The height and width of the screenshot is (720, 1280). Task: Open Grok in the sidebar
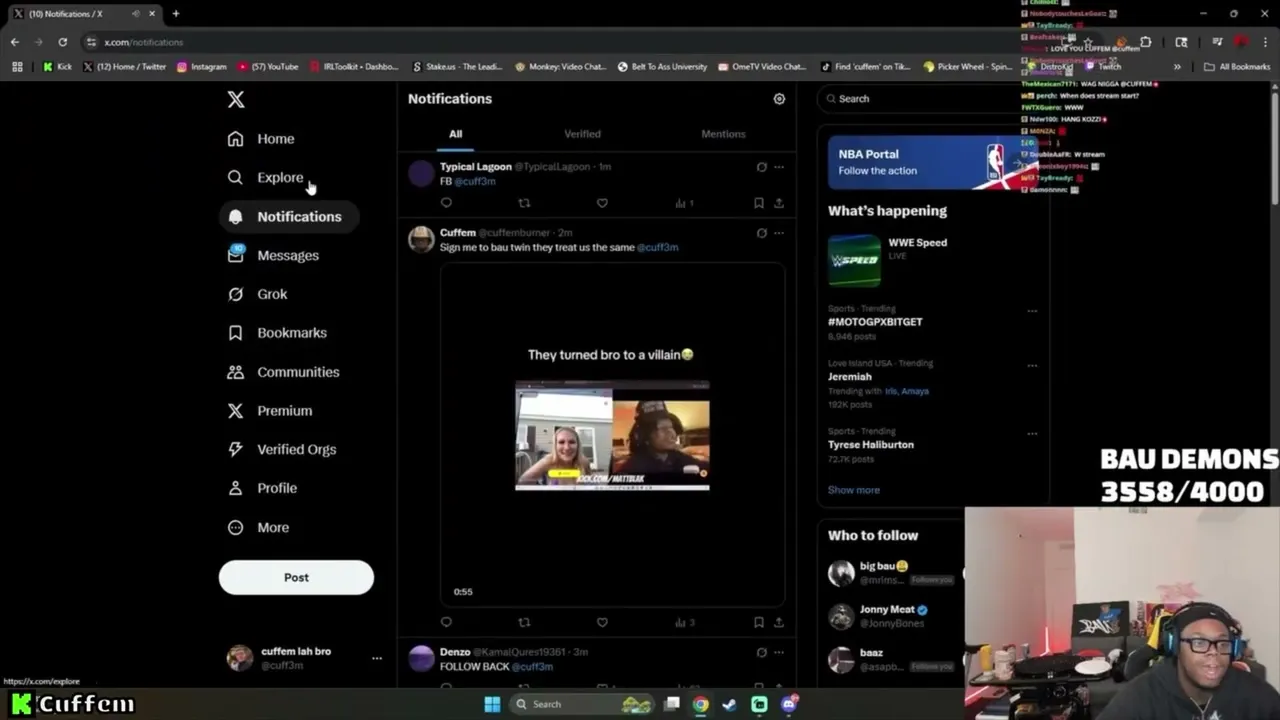(257, 294)
